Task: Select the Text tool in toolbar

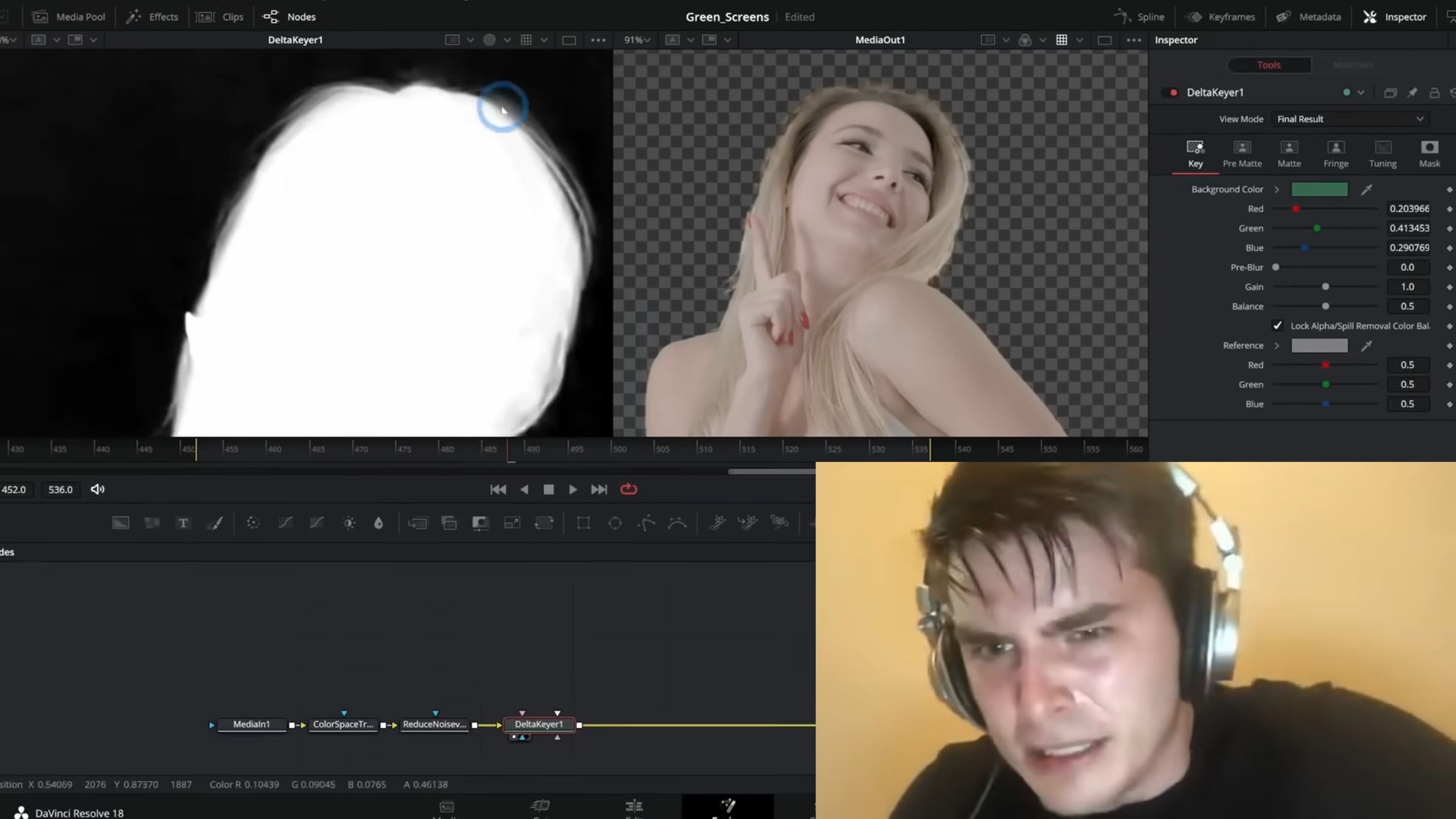Action: pyautogui.click(x=183, y=523)
